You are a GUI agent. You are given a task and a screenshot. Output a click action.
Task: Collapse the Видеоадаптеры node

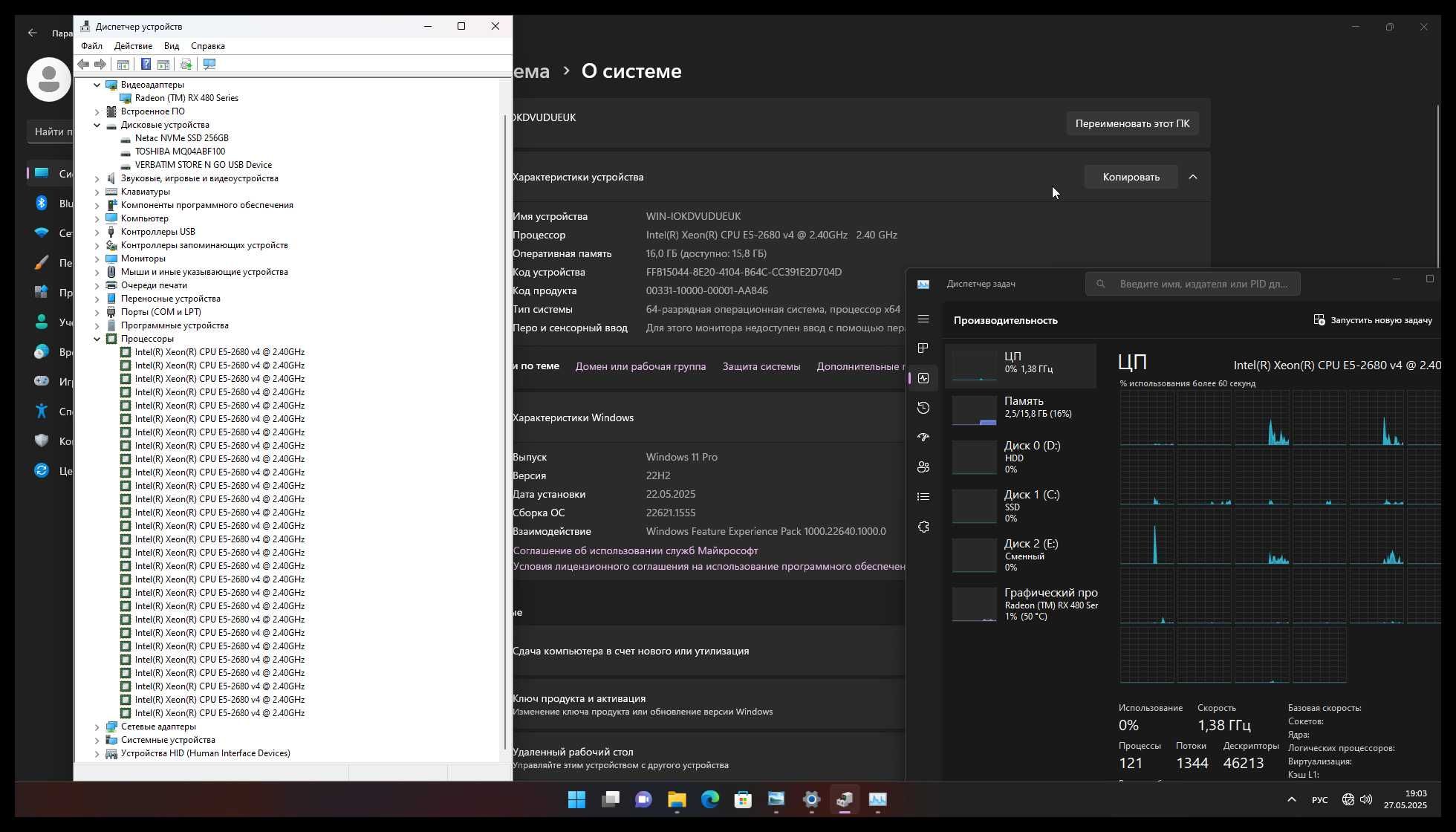[97, 85]
